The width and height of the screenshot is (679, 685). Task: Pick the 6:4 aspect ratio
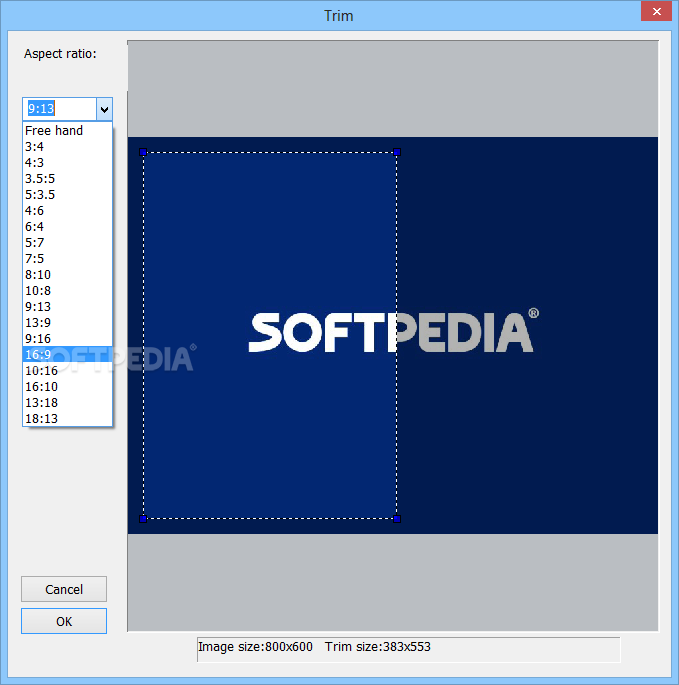click(x=67, y=227)
